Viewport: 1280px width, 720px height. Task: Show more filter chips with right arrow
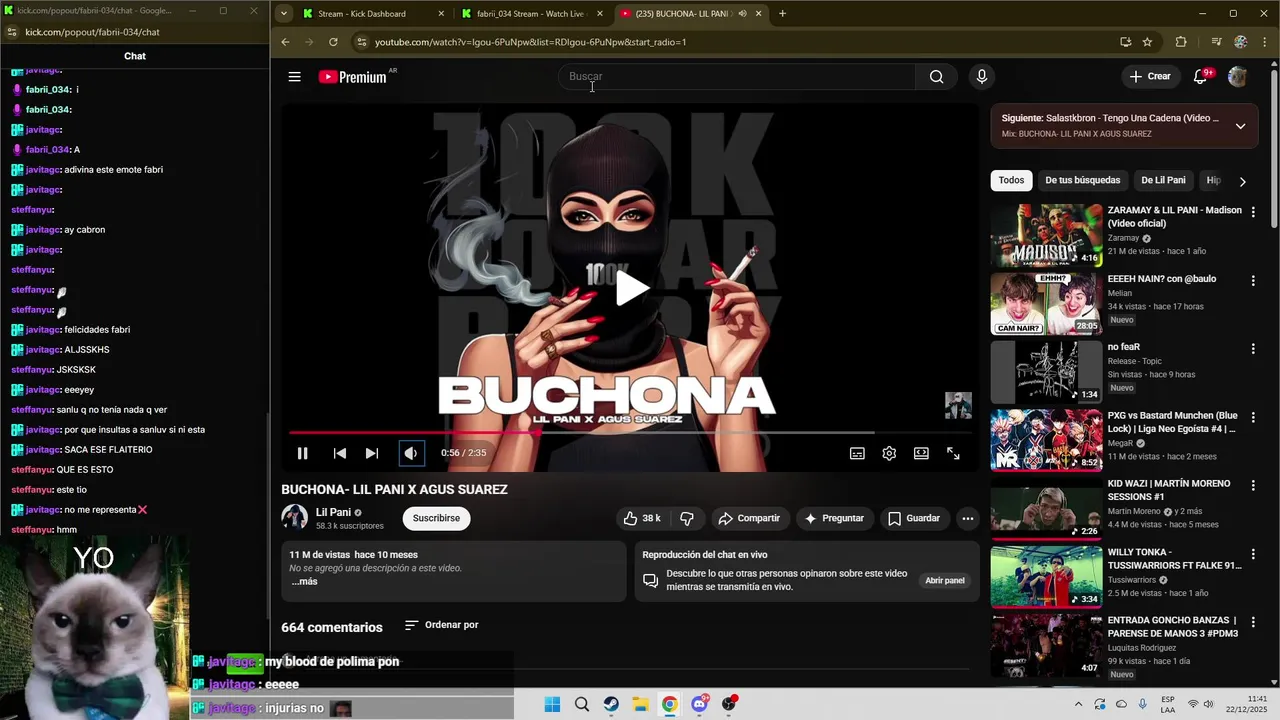point(1242,181)
